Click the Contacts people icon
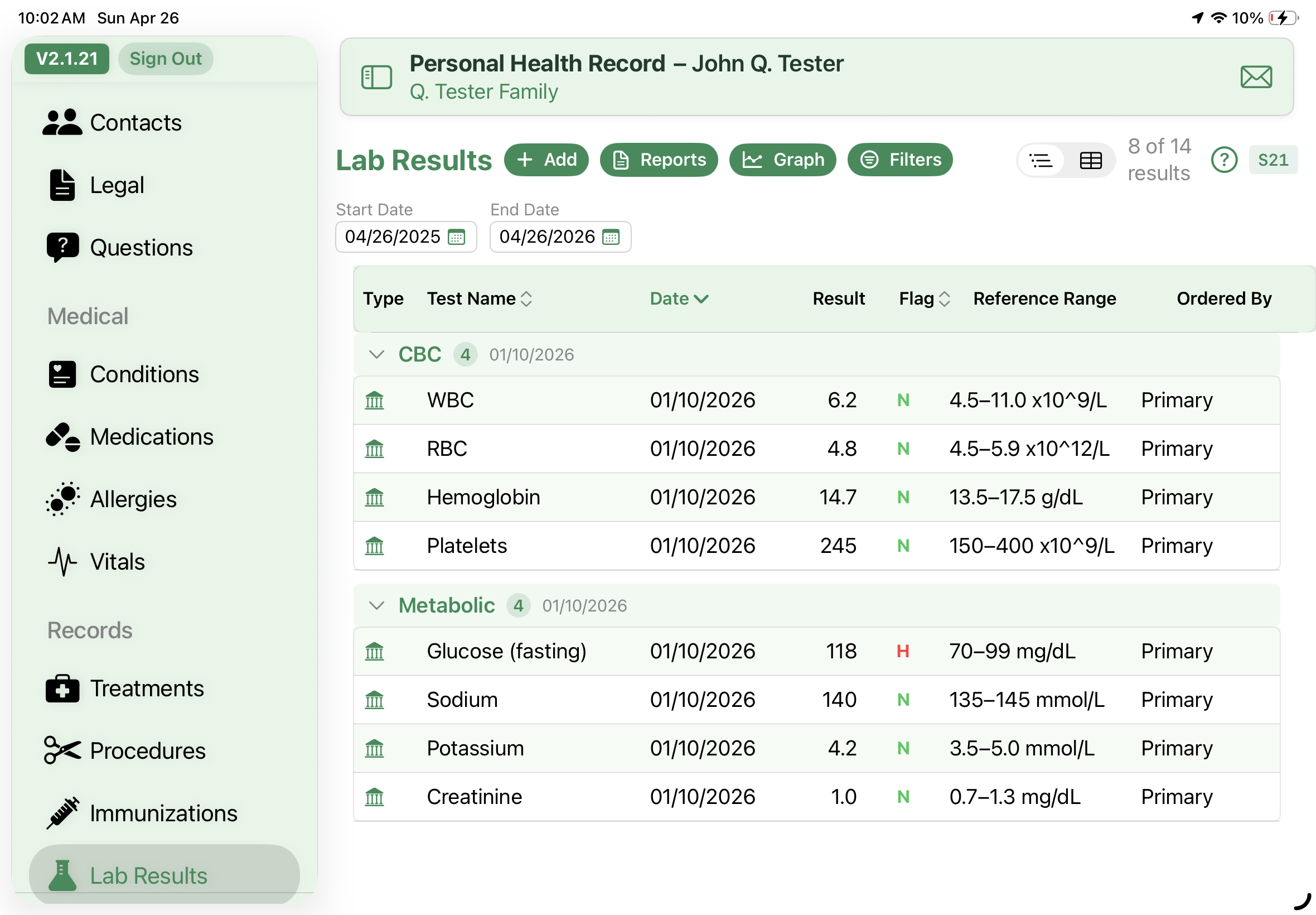Image resolution: width=1316 pixels, height=915 pixels. click(x=62, y=122)
